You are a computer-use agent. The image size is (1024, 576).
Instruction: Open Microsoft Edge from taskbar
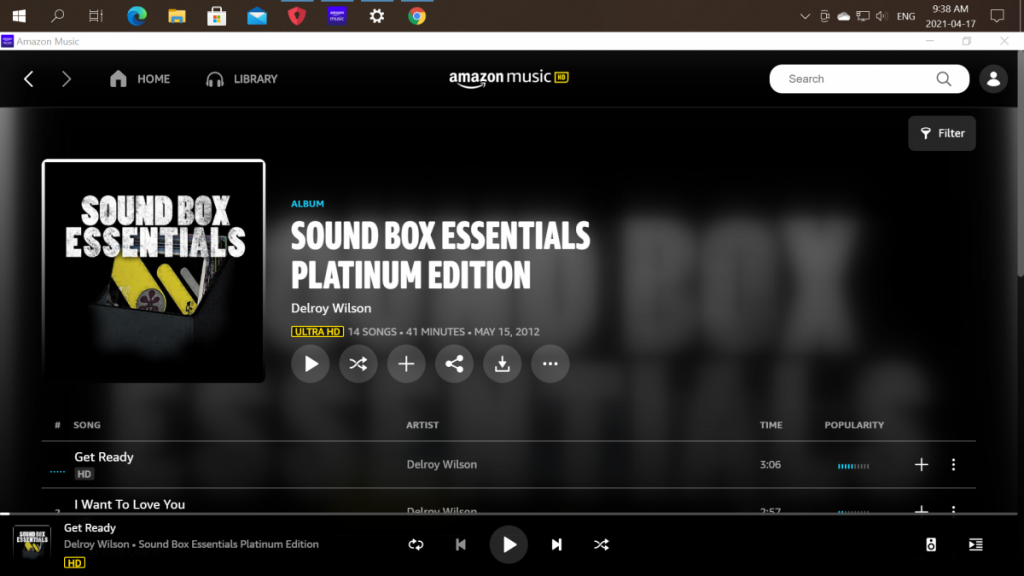tap(136, 16)
